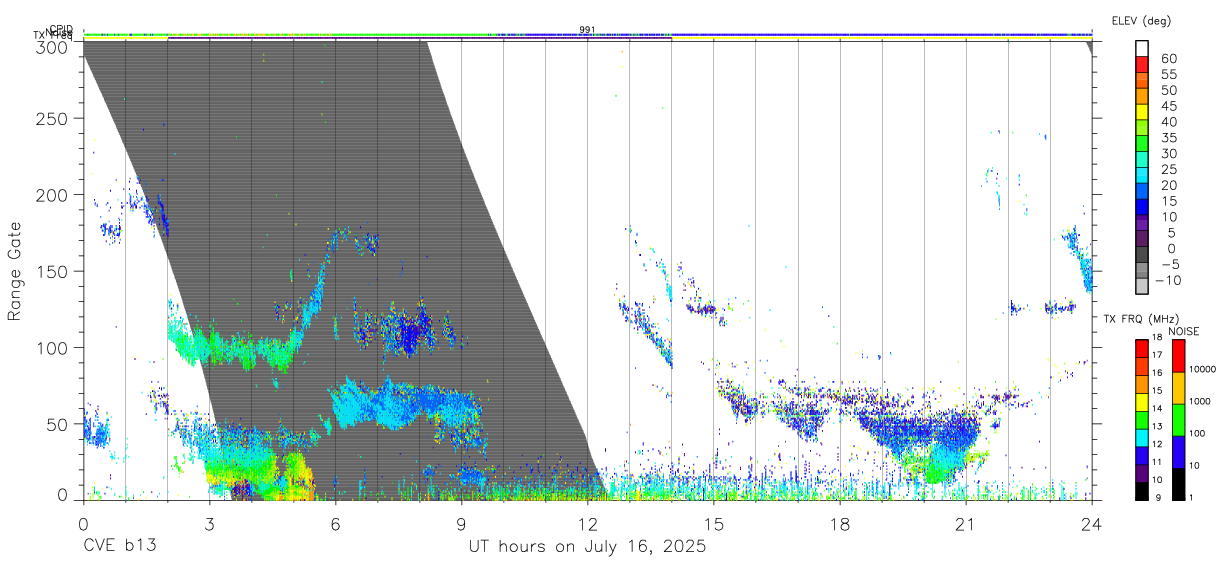1228x567 pixels.
Task: Click the y-axis tick label '150'
Action: (x=54, y=272)
